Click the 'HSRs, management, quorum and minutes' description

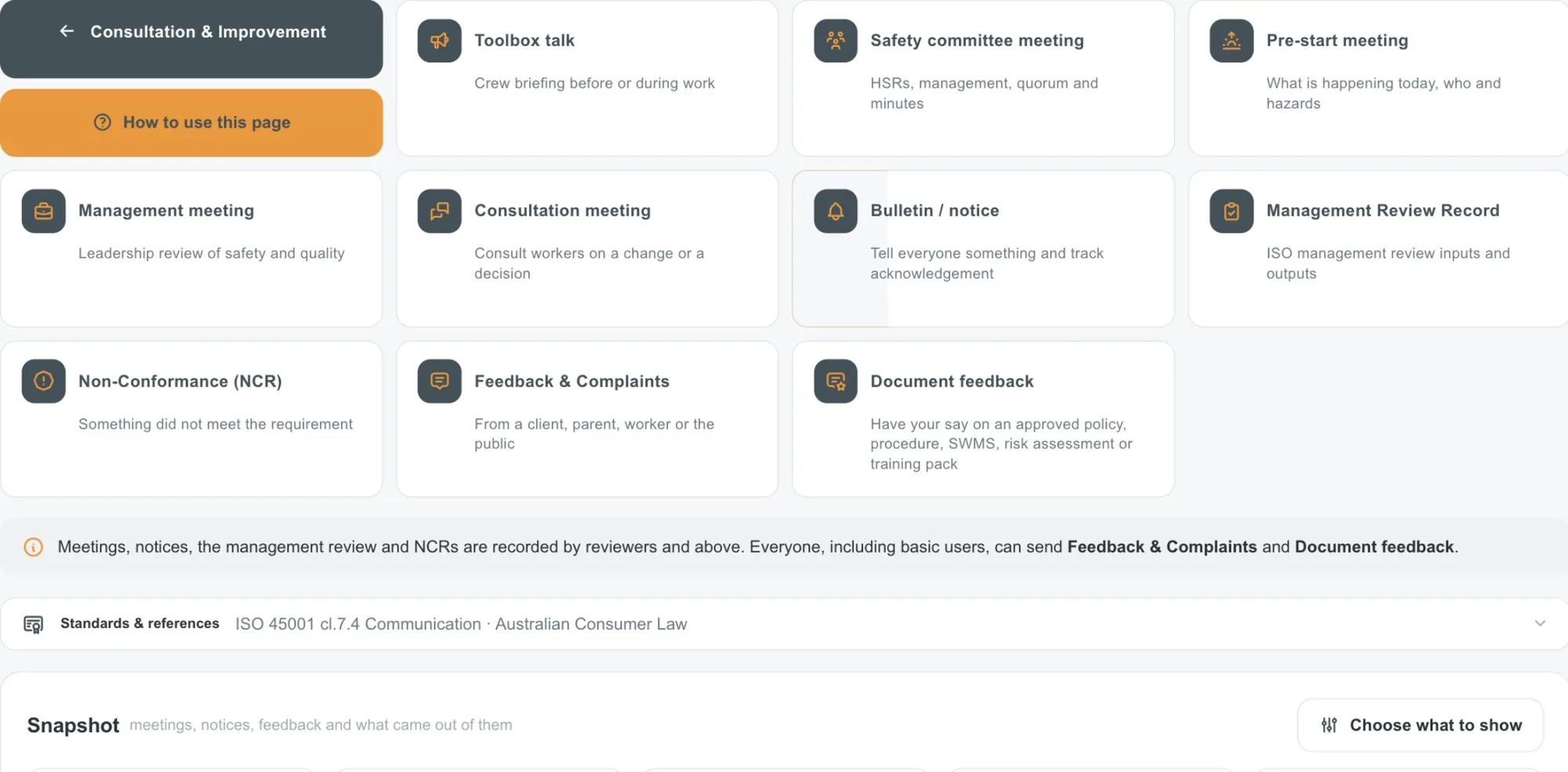point(984,93)
